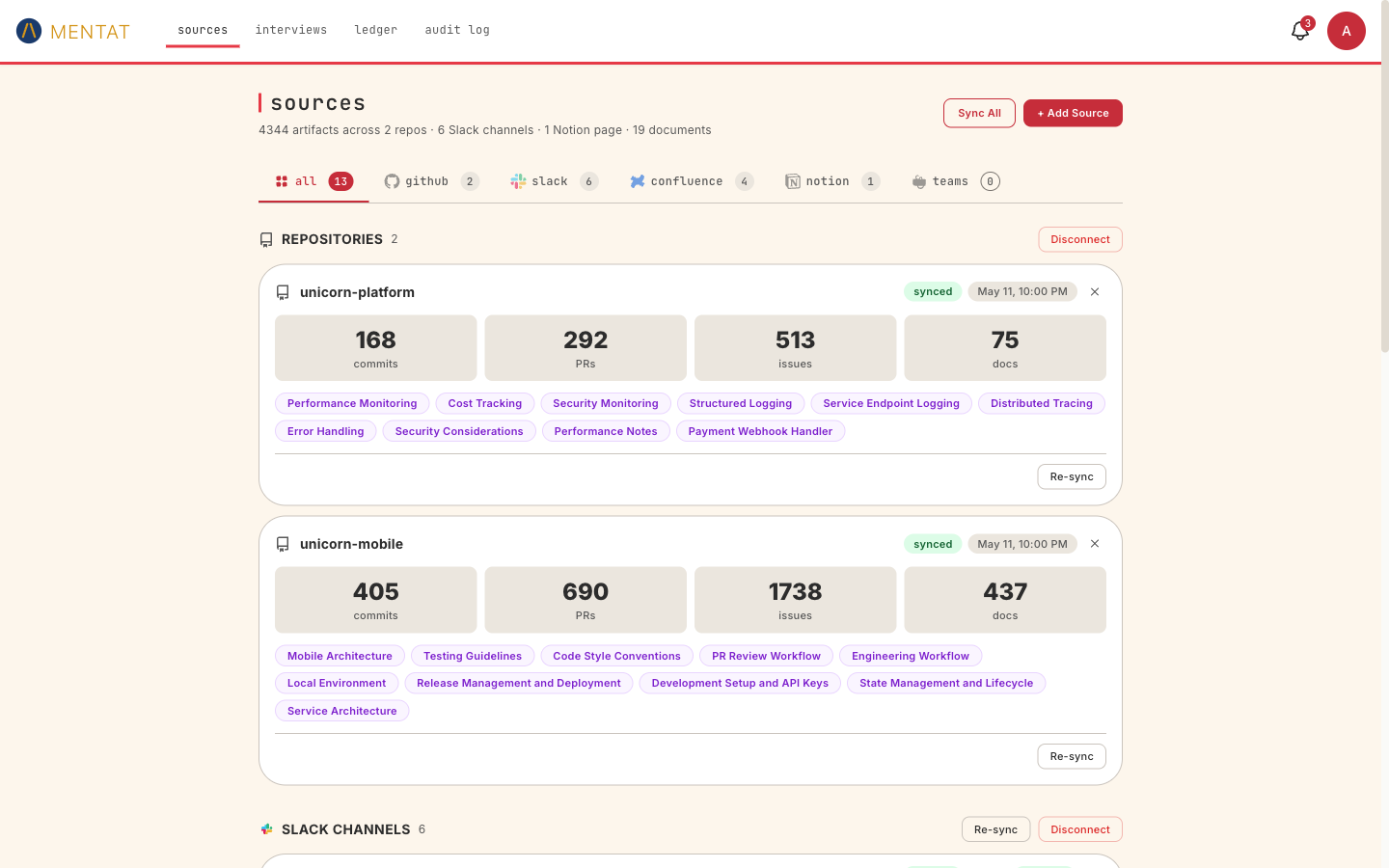Go to the audit log nav item

pyautogui.click(x=457, y=30)
